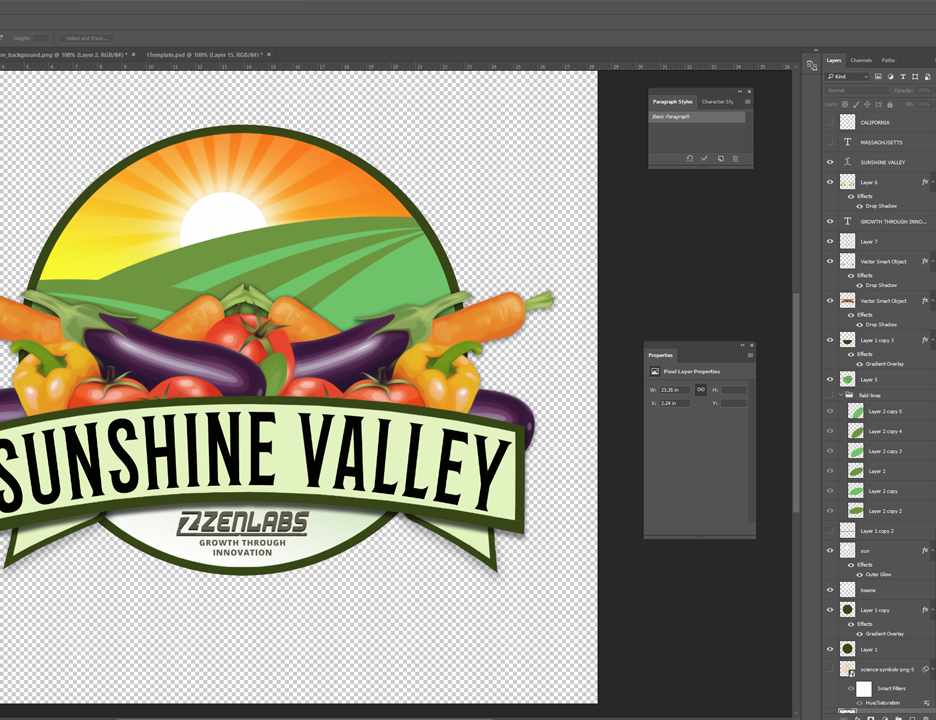This screenshot has width=936, height=720.
Task: Collapse smart filters on science-symbols-png-5
Action: click(932, 669)
